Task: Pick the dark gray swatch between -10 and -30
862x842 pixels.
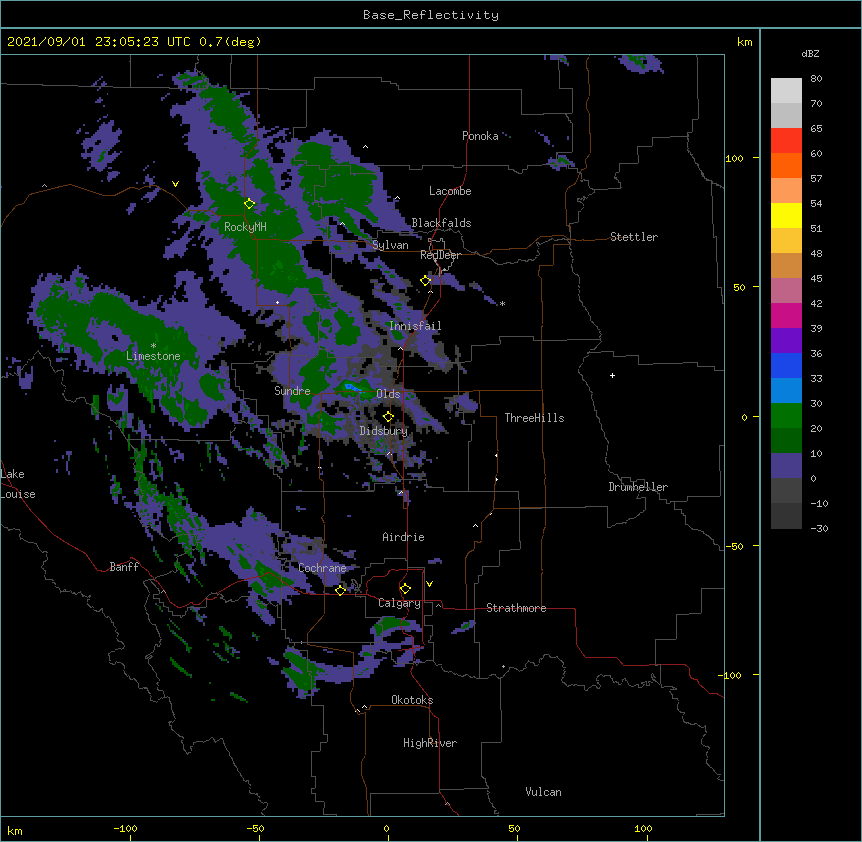Action: click(x=786, y=516)
